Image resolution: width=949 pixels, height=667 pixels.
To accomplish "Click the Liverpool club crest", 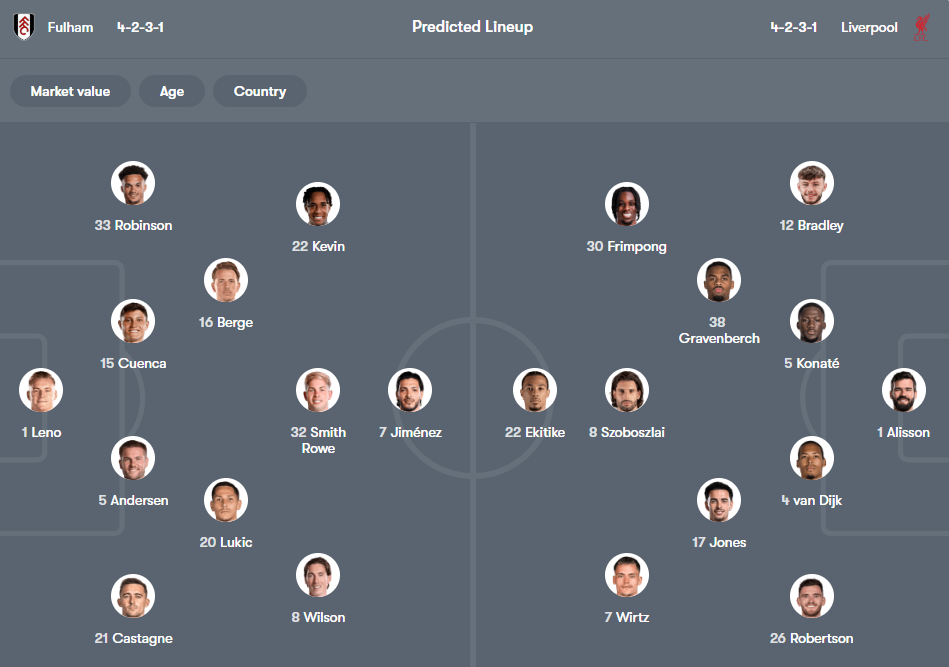I will 921,27.
